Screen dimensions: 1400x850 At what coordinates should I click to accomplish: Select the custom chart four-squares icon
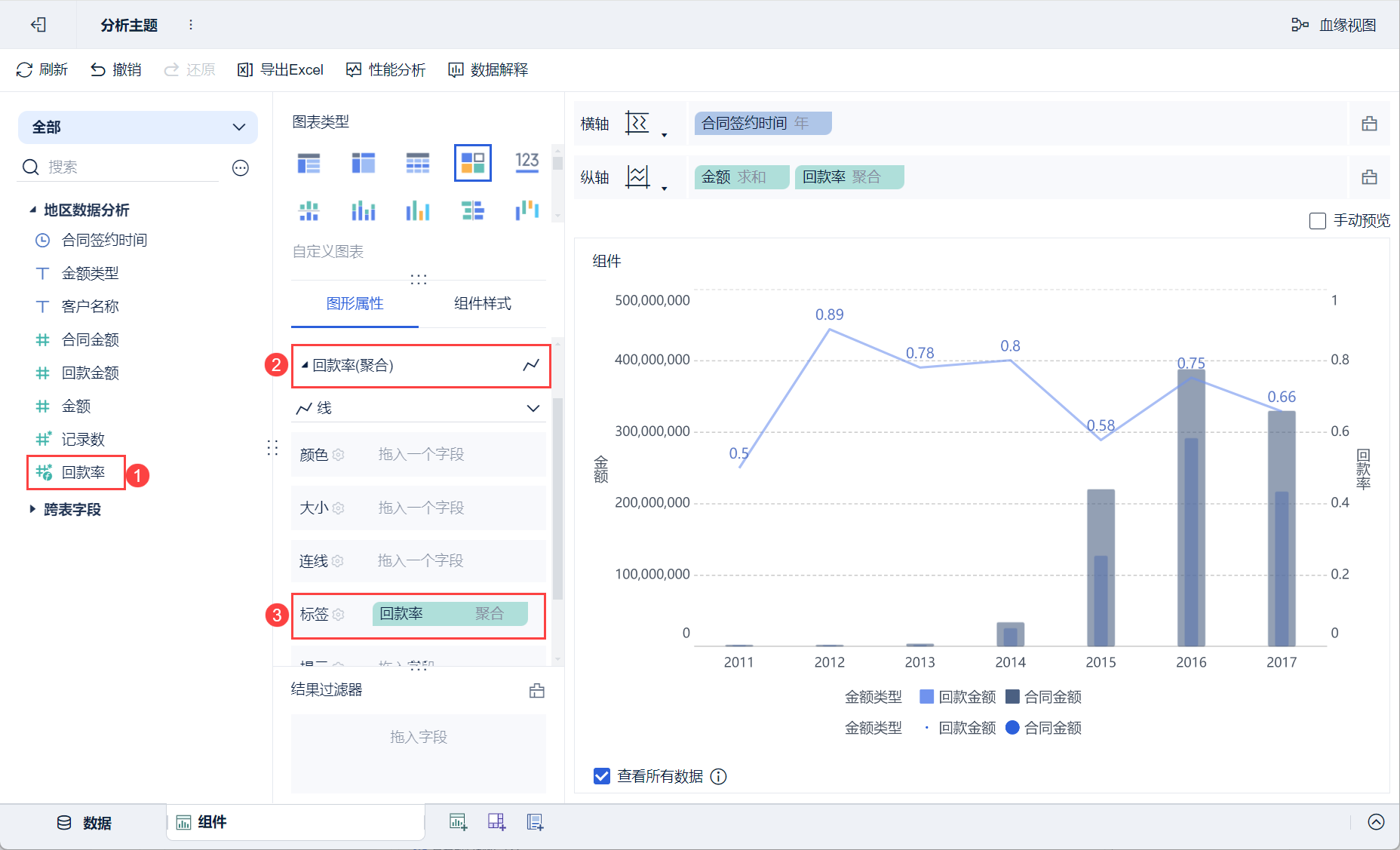(x=473, y=163)
